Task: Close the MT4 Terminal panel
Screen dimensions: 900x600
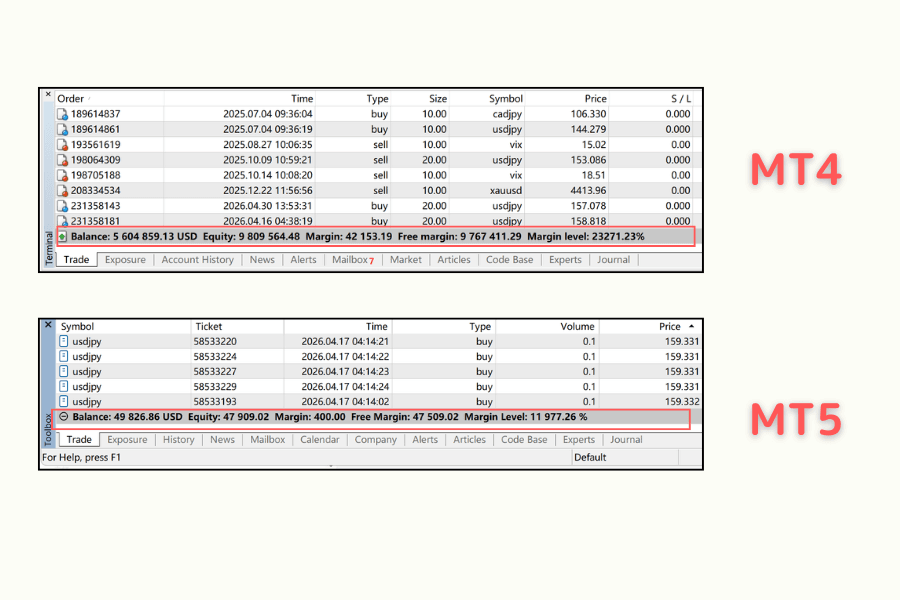Action: coord(48,94)
